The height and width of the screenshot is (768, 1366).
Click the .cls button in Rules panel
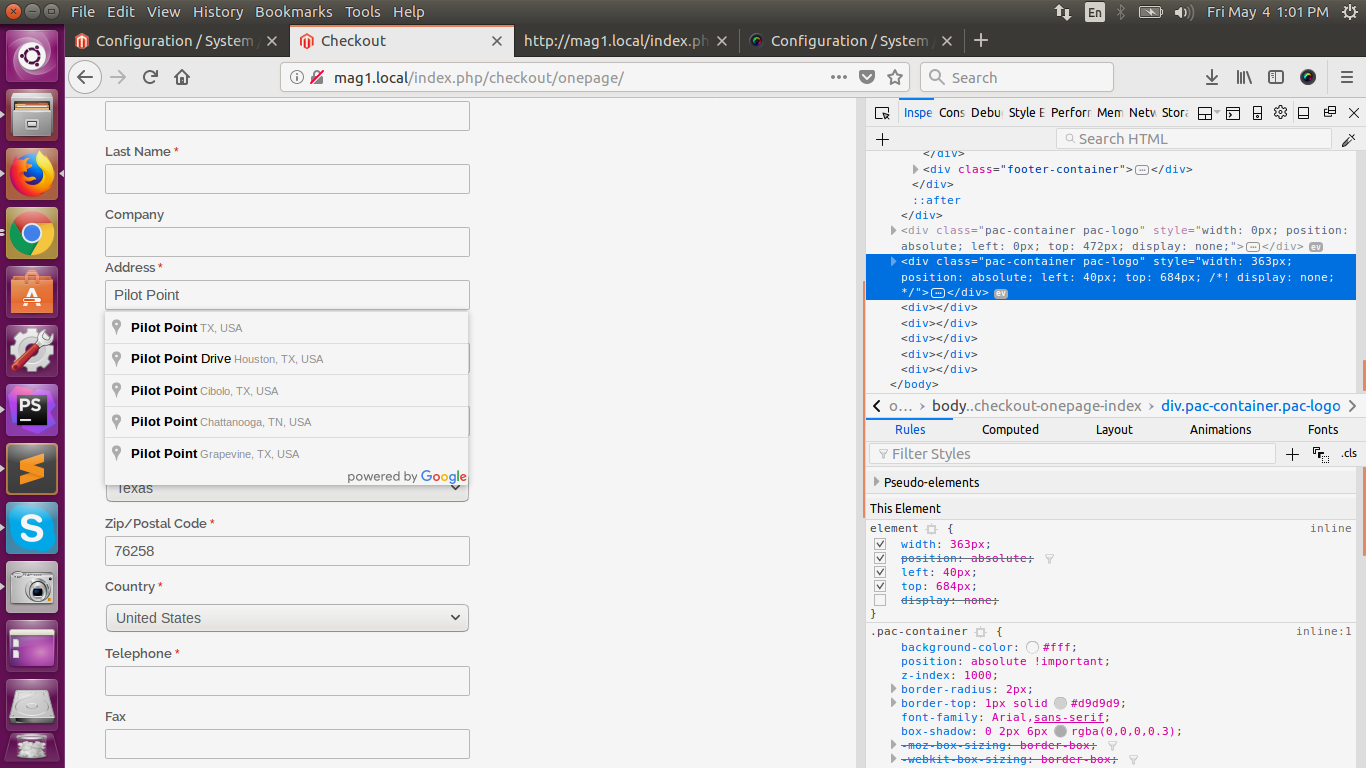1349,454
